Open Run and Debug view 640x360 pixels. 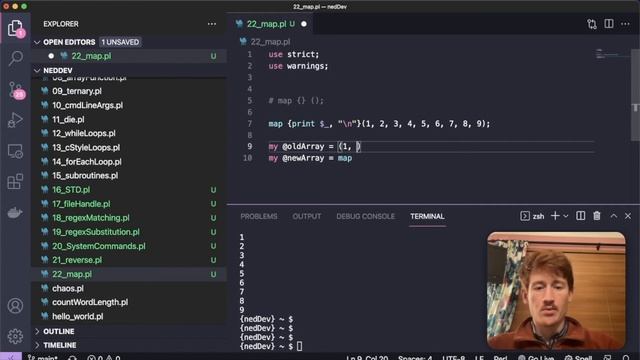tap(15, 120)
